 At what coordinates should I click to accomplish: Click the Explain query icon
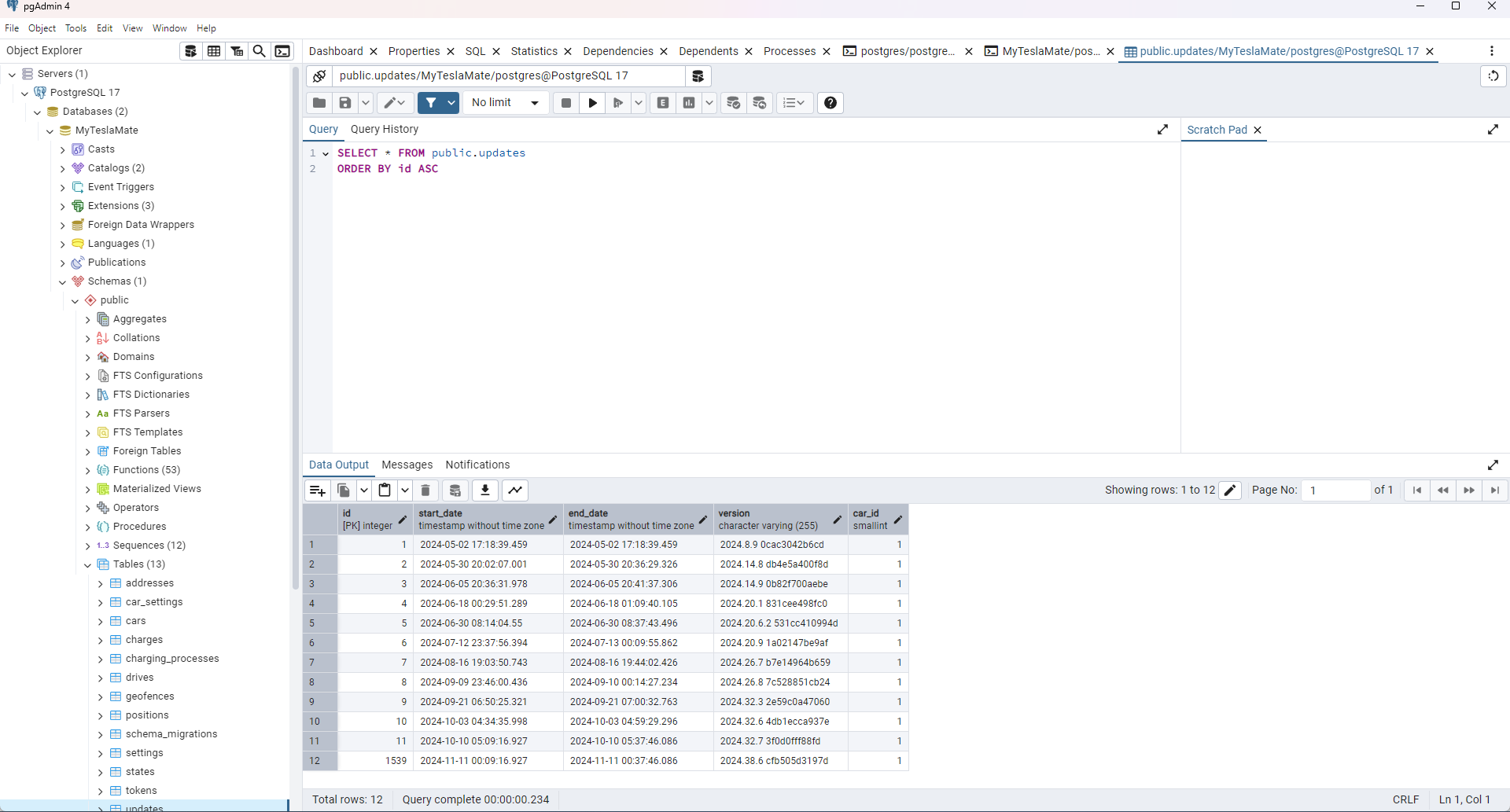[x=663, y=103]
